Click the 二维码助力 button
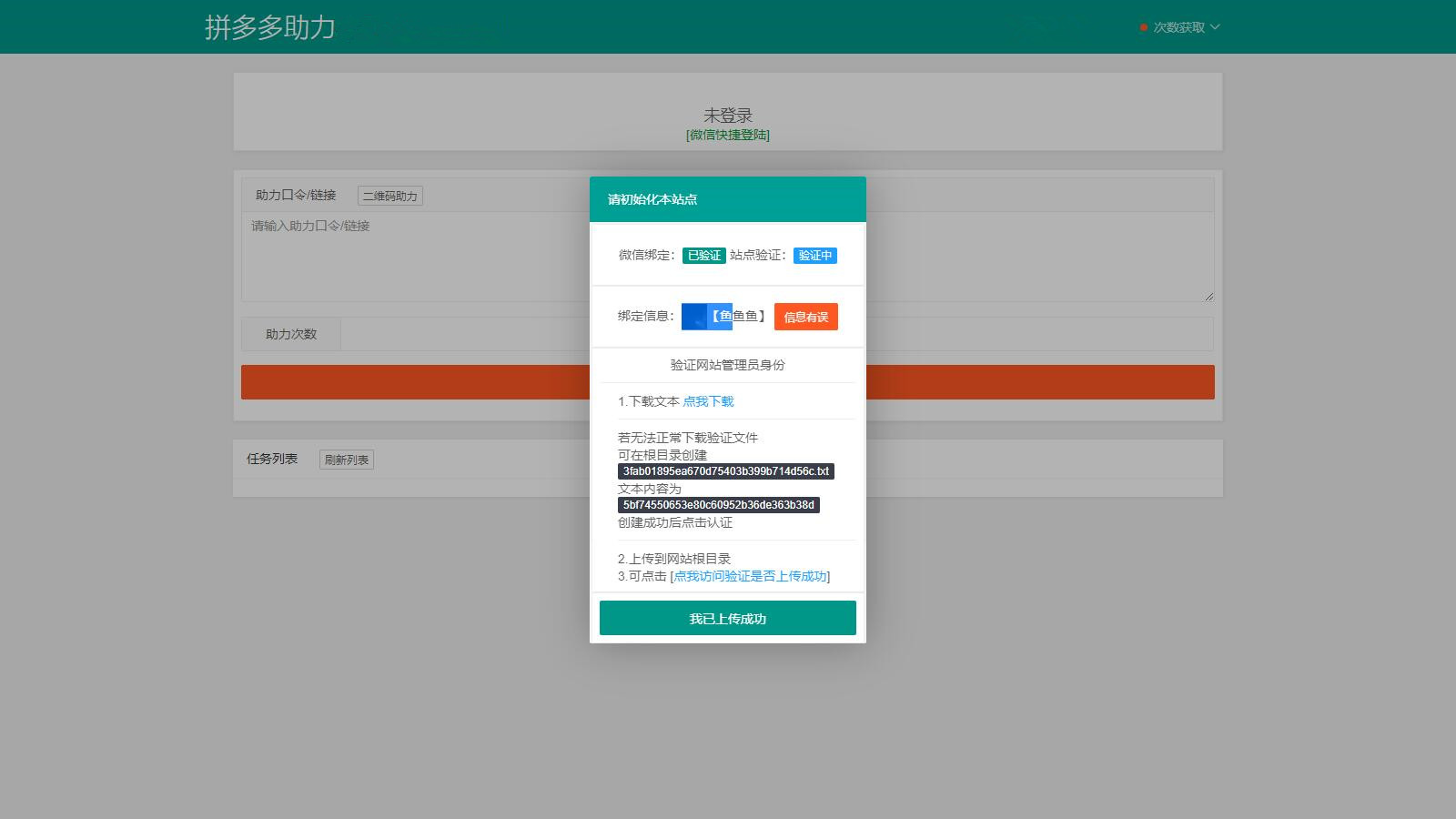 tap(390, 196)
